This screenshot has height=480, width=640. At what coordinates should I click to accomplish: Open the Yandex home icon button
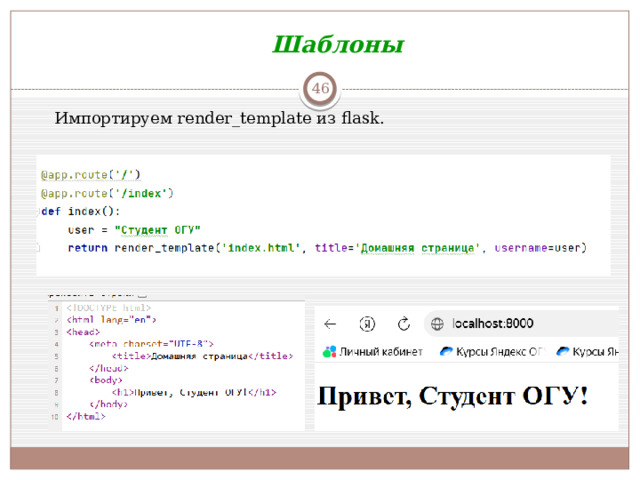[x=367, y=324]
